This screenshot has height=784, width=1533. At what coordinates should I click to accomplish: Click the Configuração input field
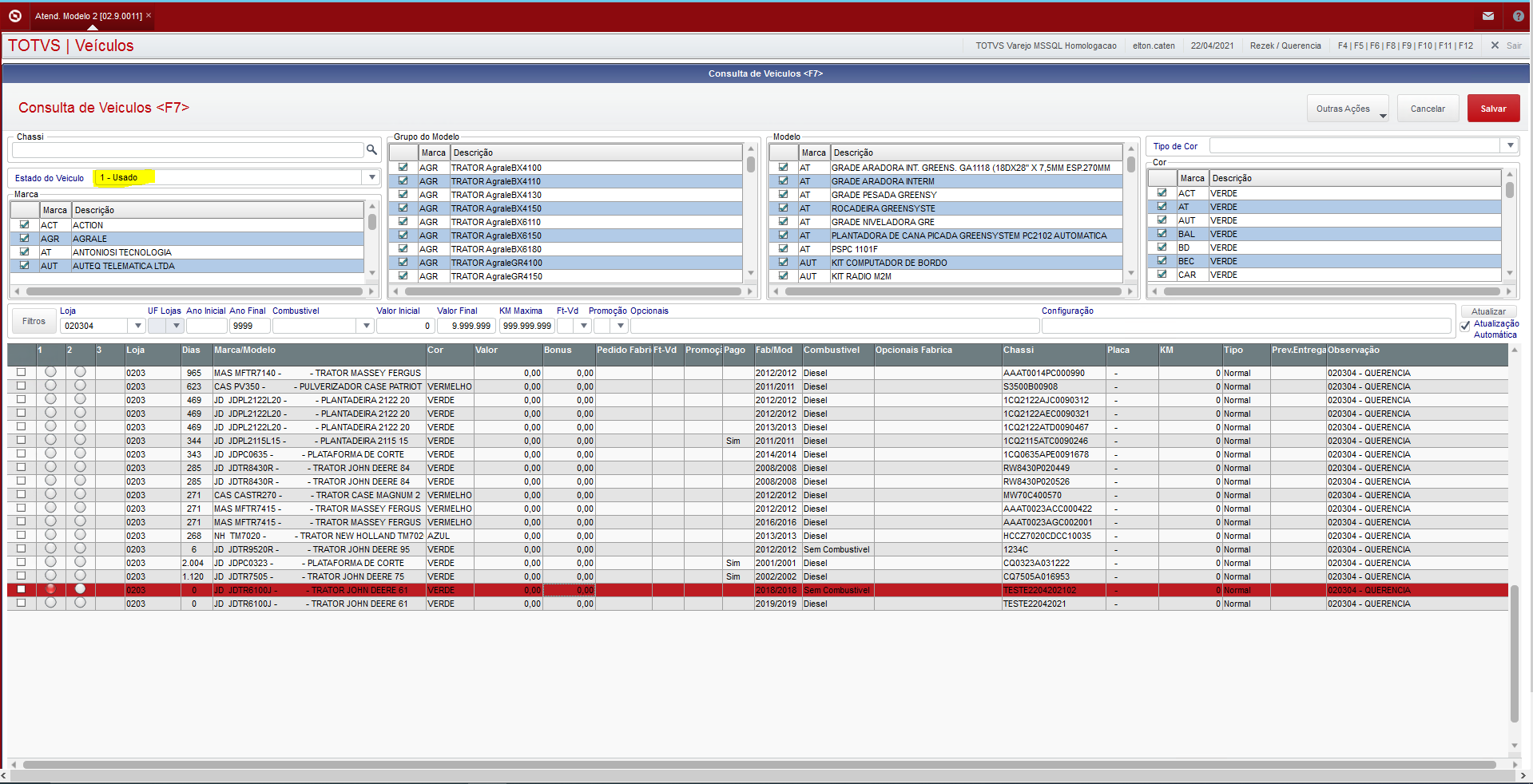(x=1246, y=326)
